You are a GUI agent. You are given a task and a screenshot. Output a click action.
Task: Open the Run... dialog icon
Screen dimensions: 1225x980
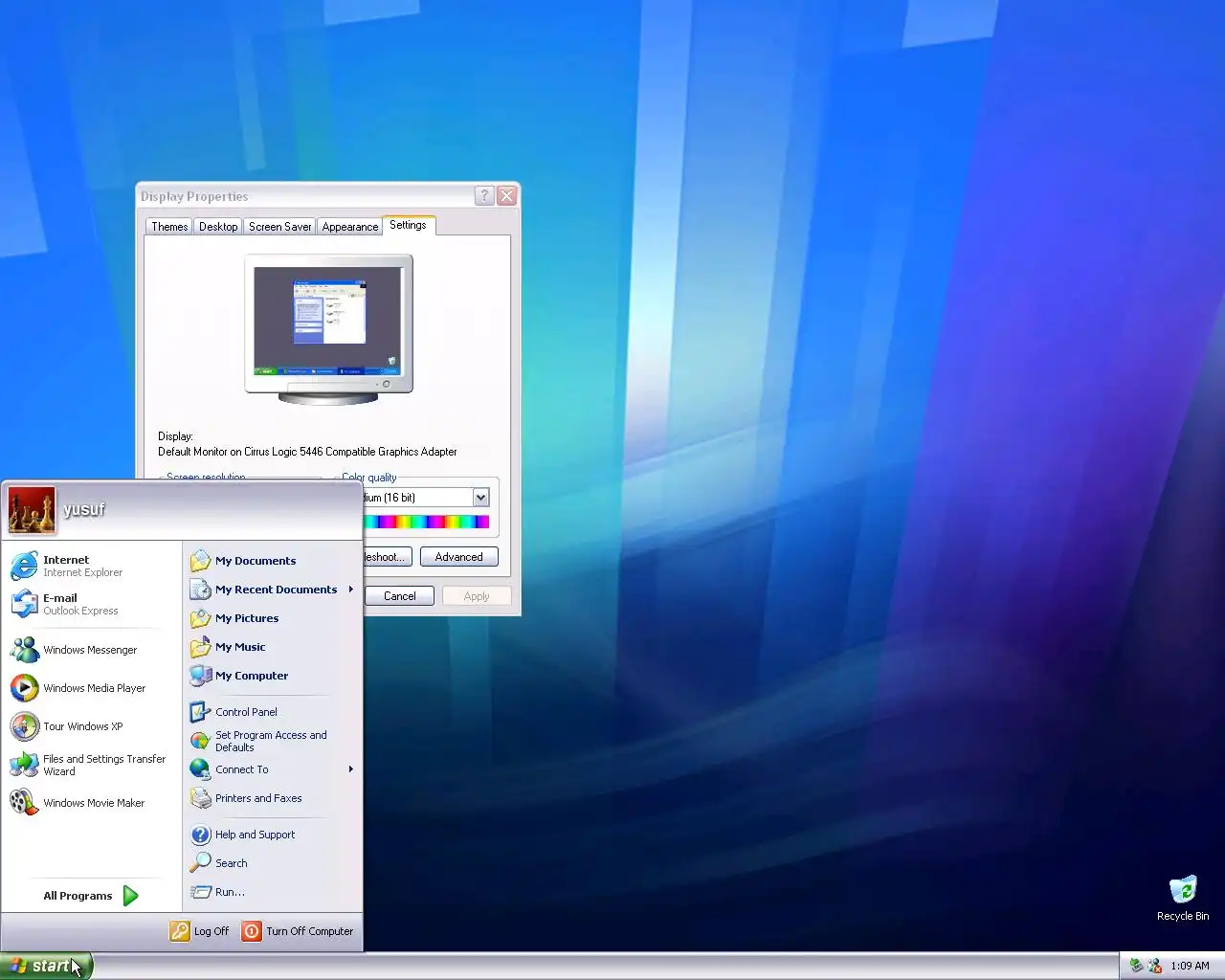(200, 892)
